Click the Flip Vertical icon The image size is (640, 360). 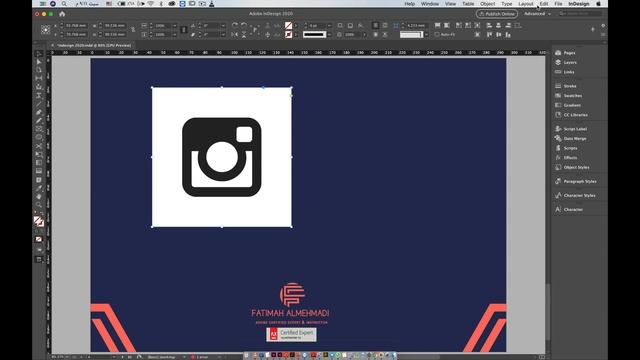244,35
